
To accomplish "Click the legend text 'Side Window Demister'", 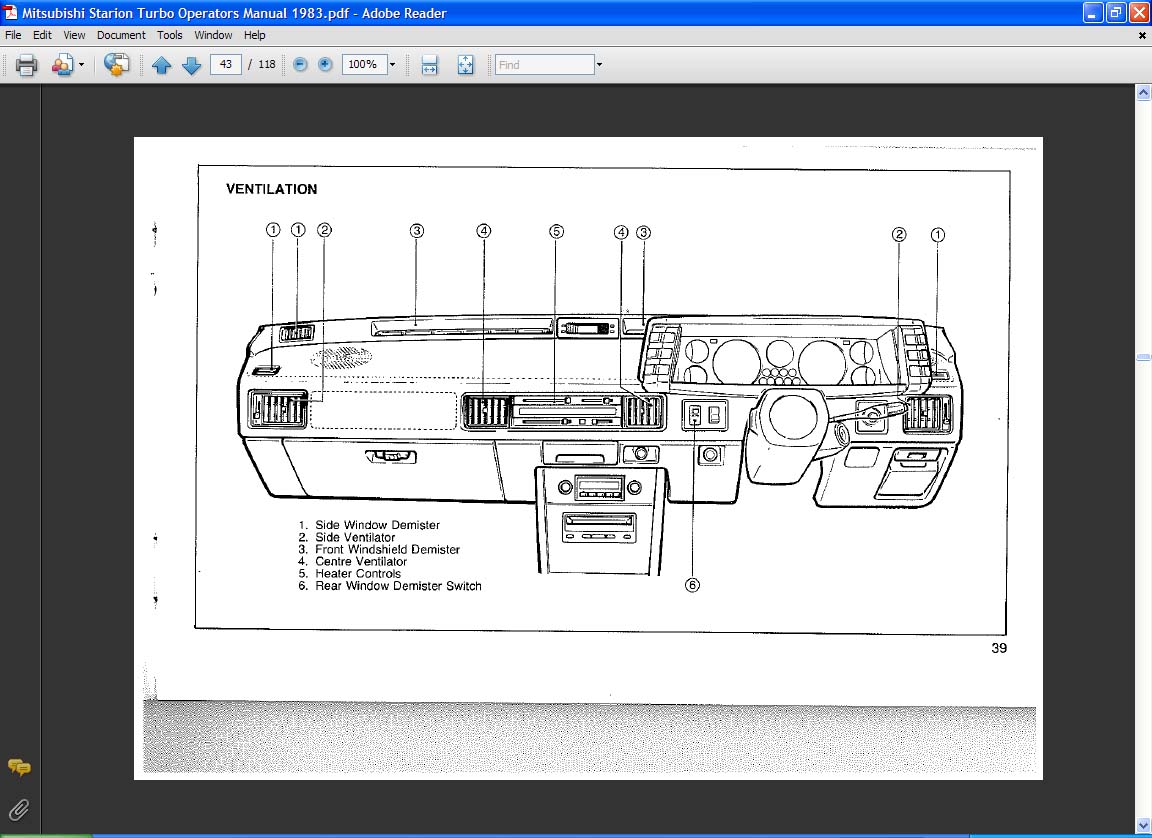I will pyautogui.click(x=378, y=525).
